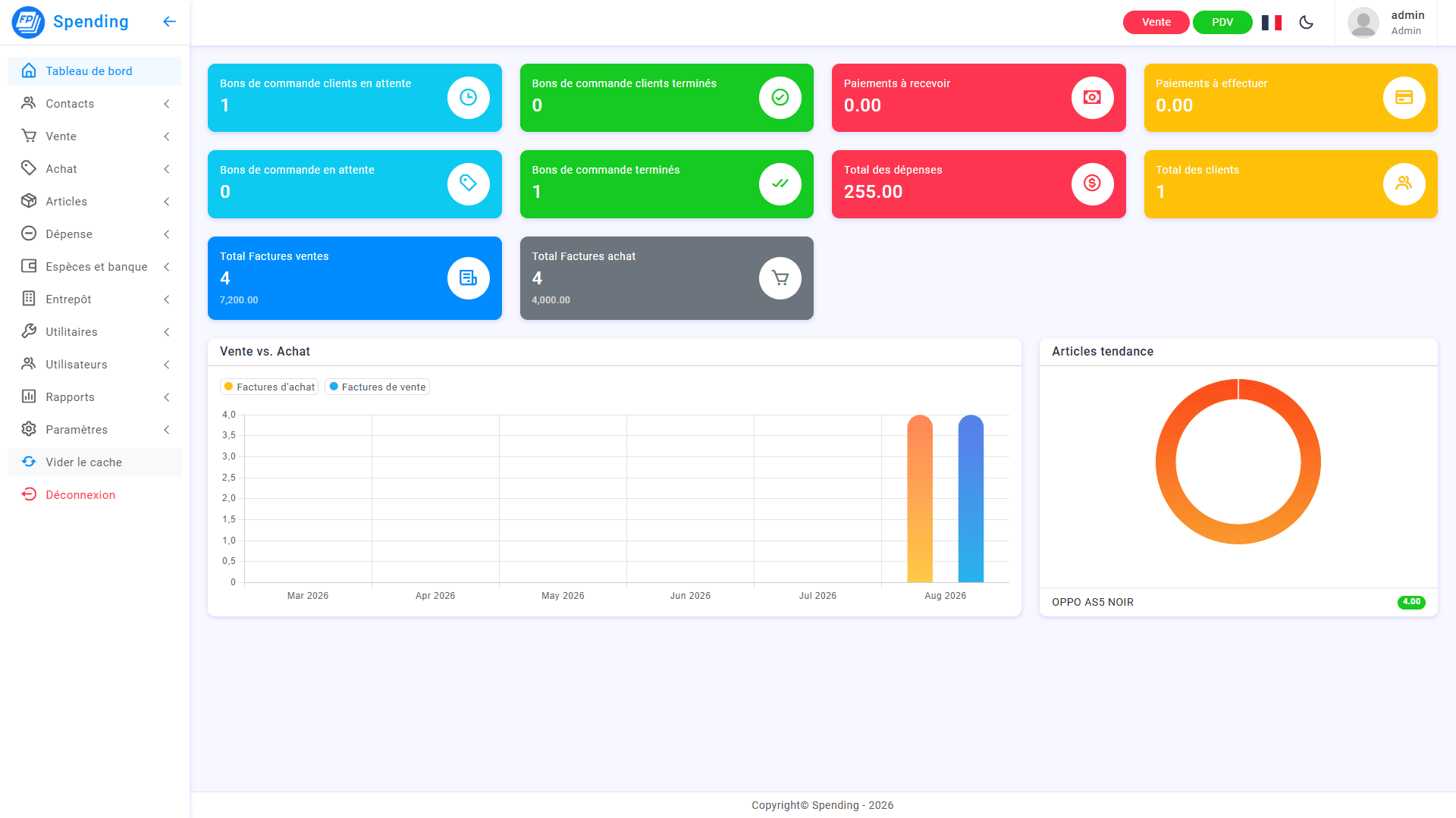Click OPPO AS5 NOIR trending item

pos(1093,602)
